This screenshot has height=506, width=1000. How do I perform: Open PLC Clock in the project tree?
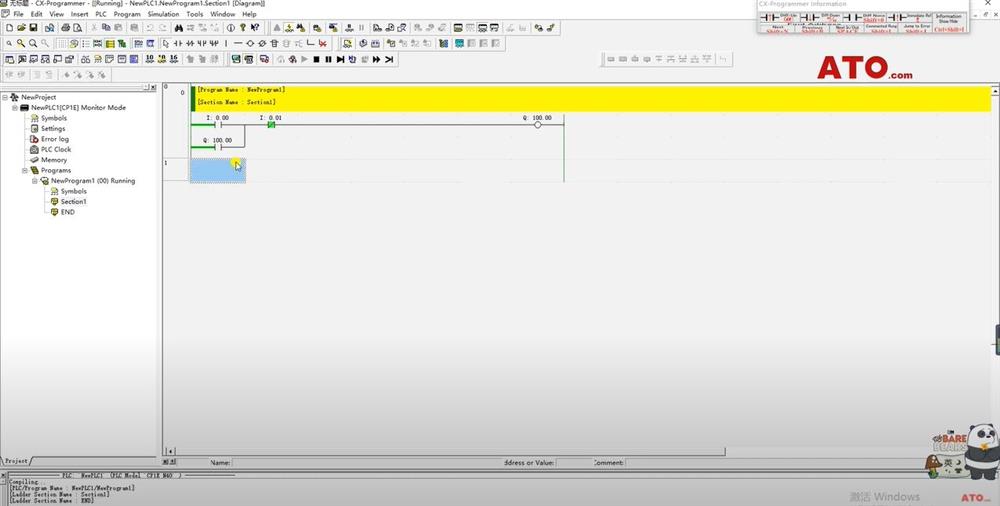(x=55, y=150)
